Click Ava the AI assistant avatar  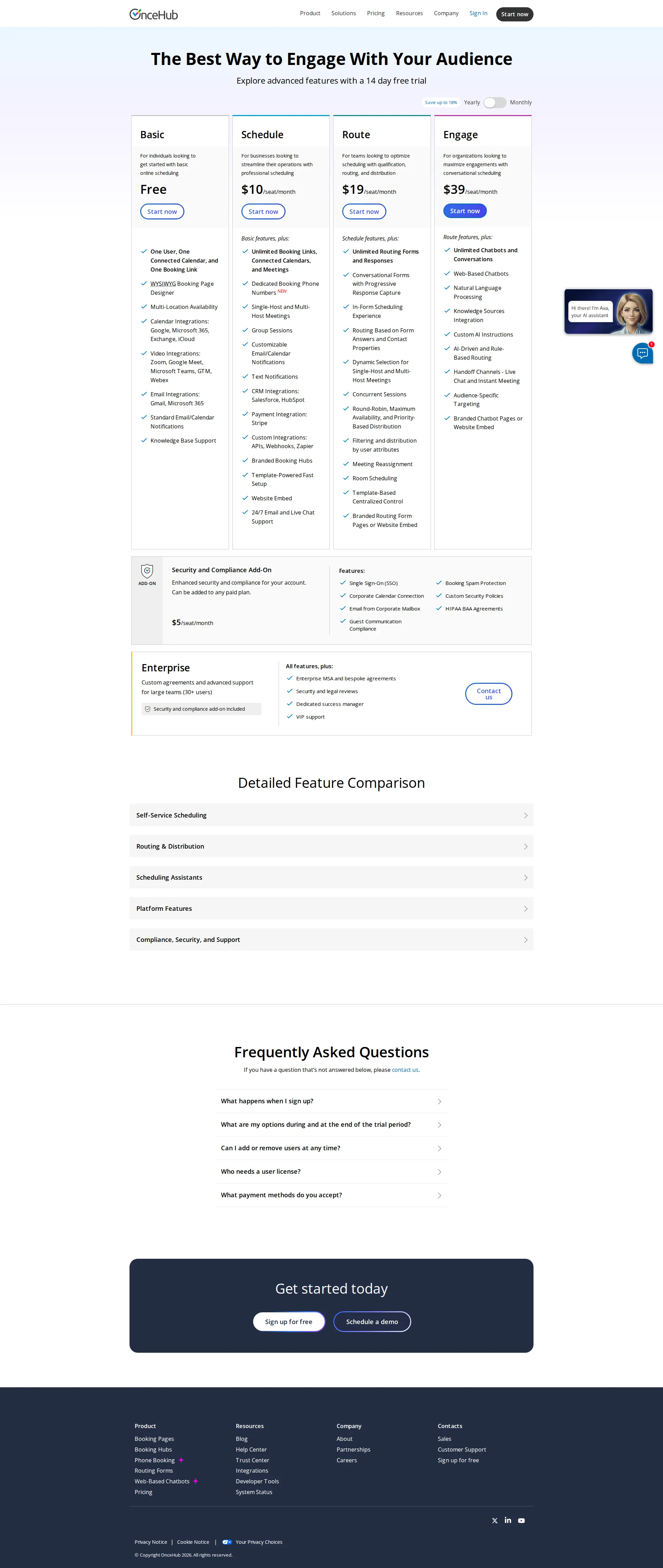[630, 311]
